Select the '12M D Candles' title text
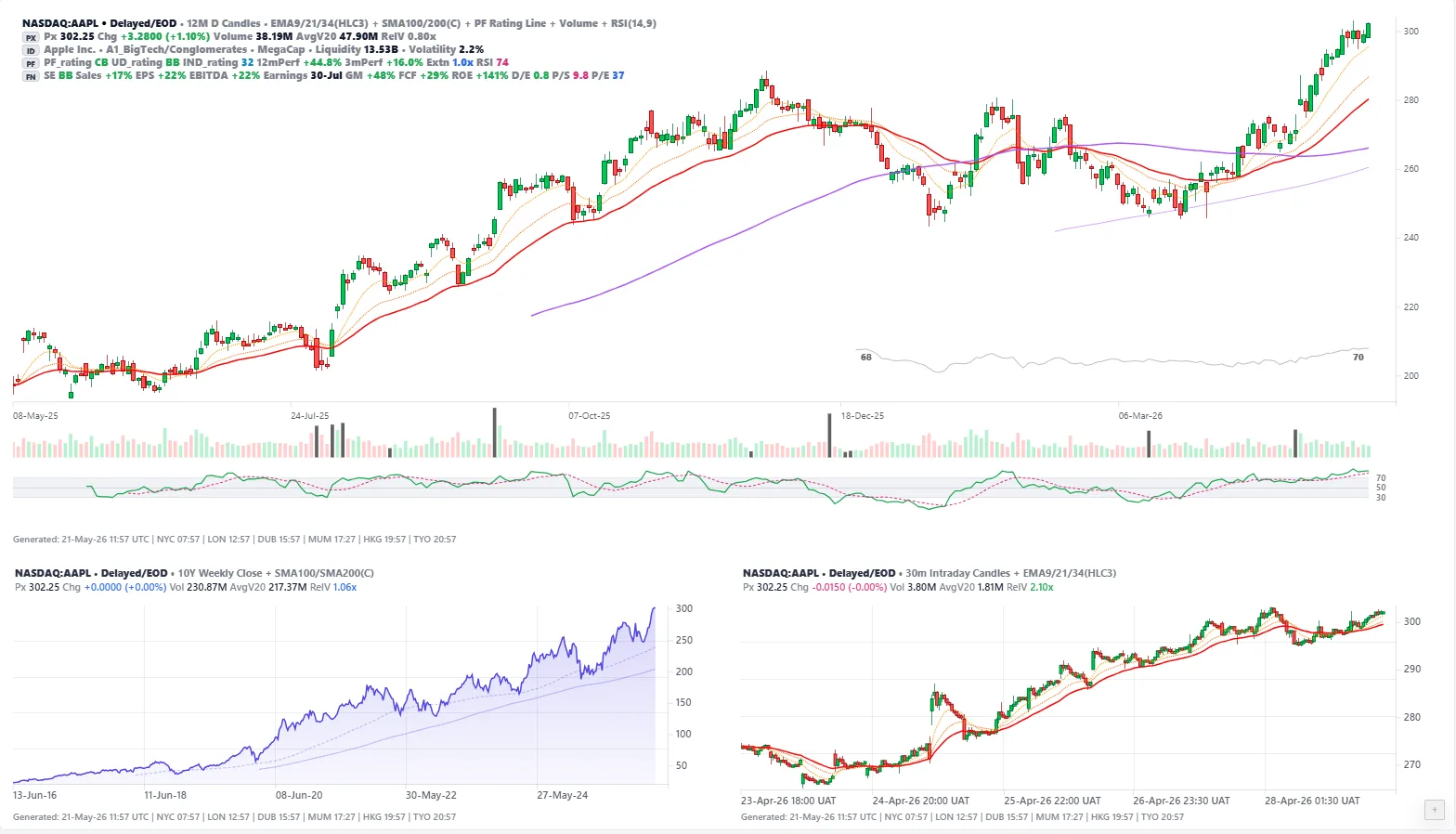Image resolution: width=1456 pixels, height=834 pixels. click(224, 23)
